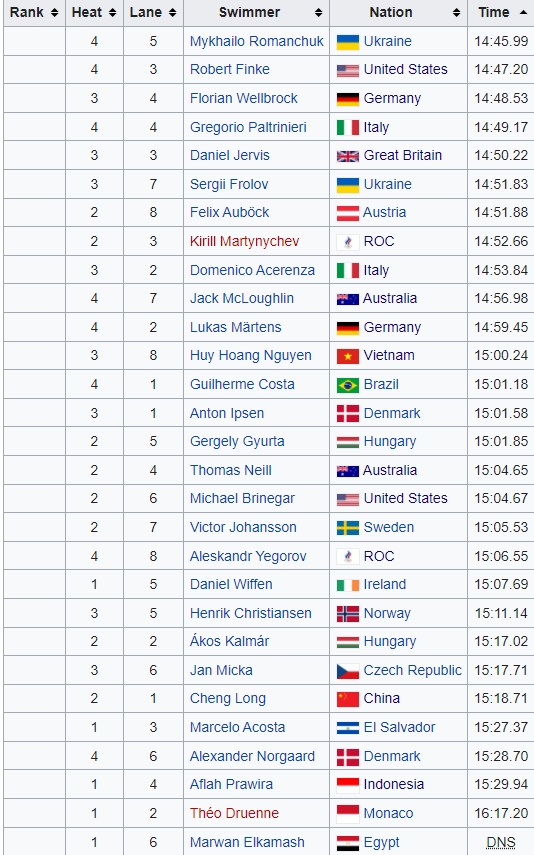Sort table by Lane column arrows
Image resolution: width=534 pixels, height=855 pixels.
pyautogui.click(x=172, y=13)
